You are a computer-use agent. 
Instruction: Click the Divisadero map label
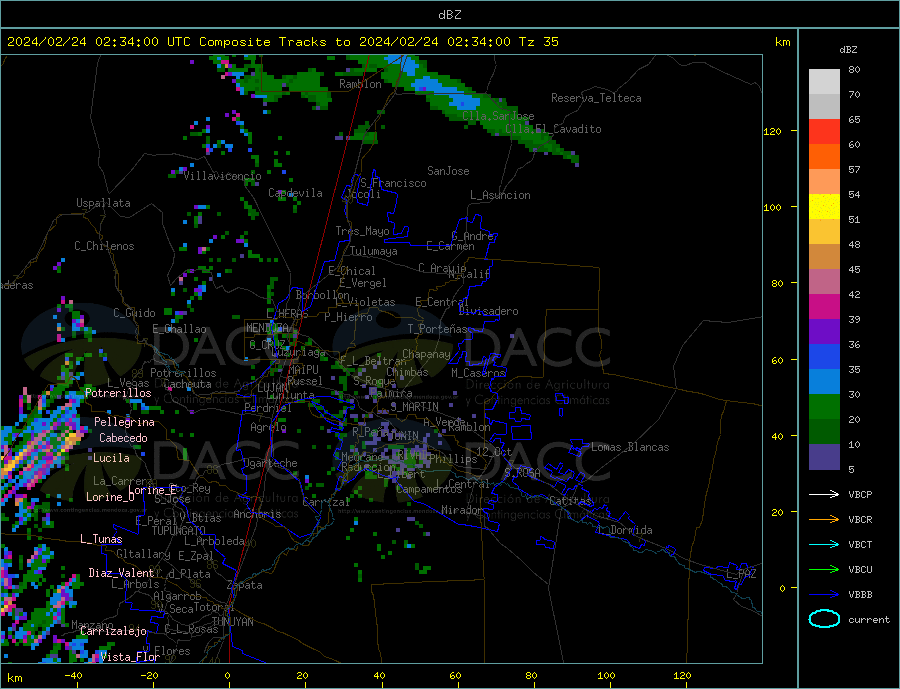[488, 311]
